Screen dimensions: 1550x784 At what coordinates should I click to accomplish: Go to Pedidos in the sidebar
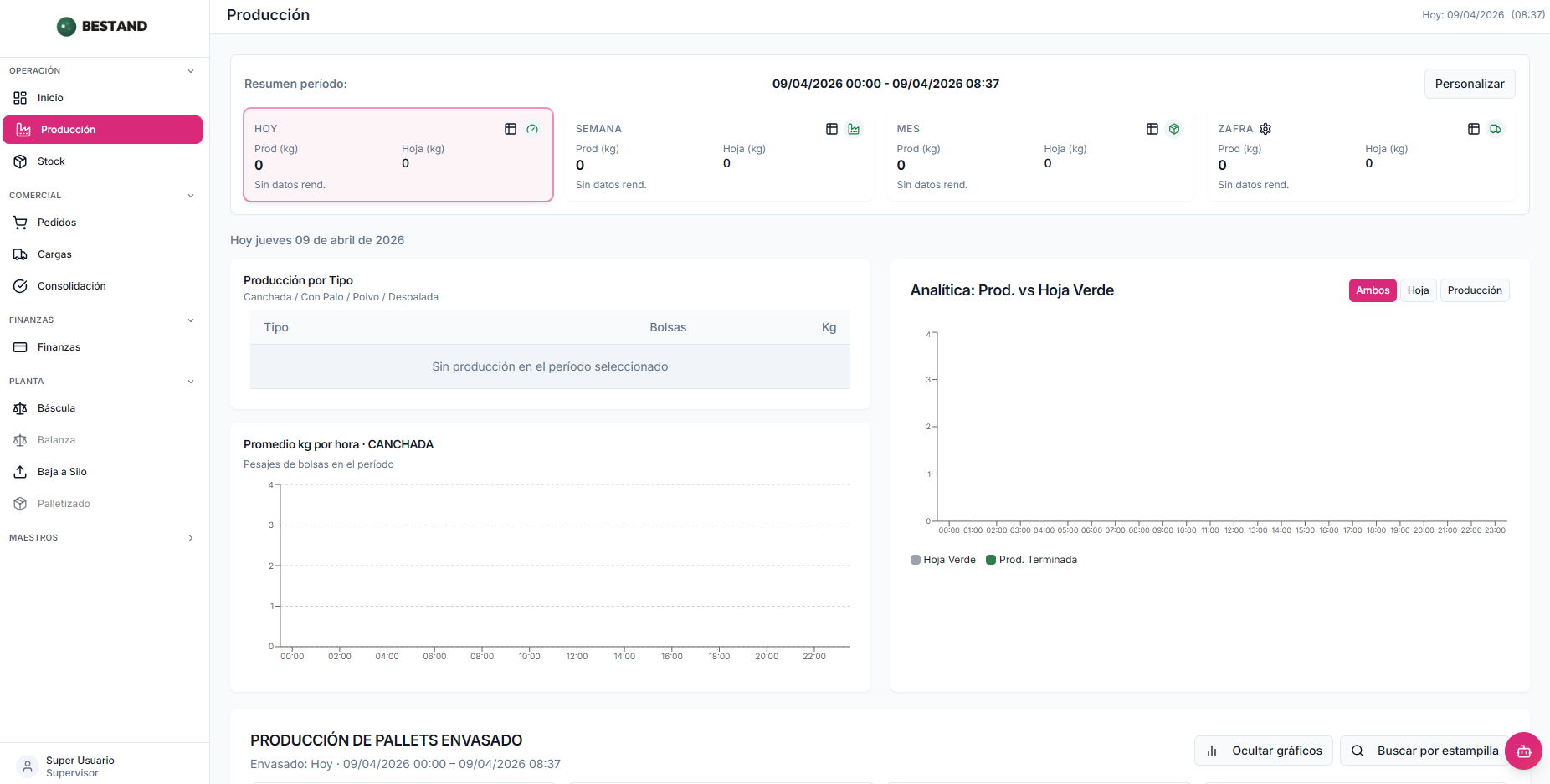tap(57, 223)
